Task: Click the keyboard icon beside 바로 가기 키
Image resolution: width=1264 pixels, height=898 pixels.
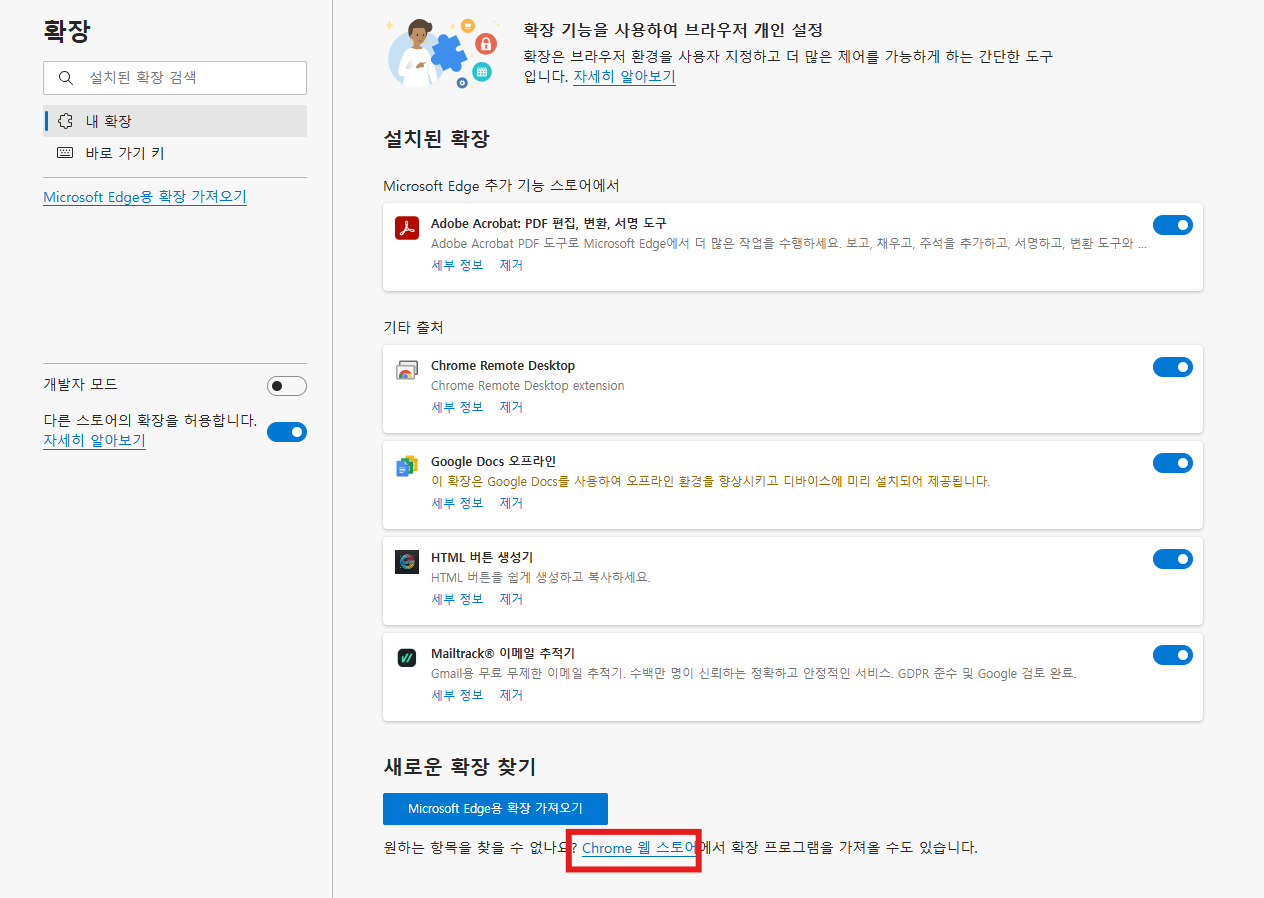Action: click(65, 153)
